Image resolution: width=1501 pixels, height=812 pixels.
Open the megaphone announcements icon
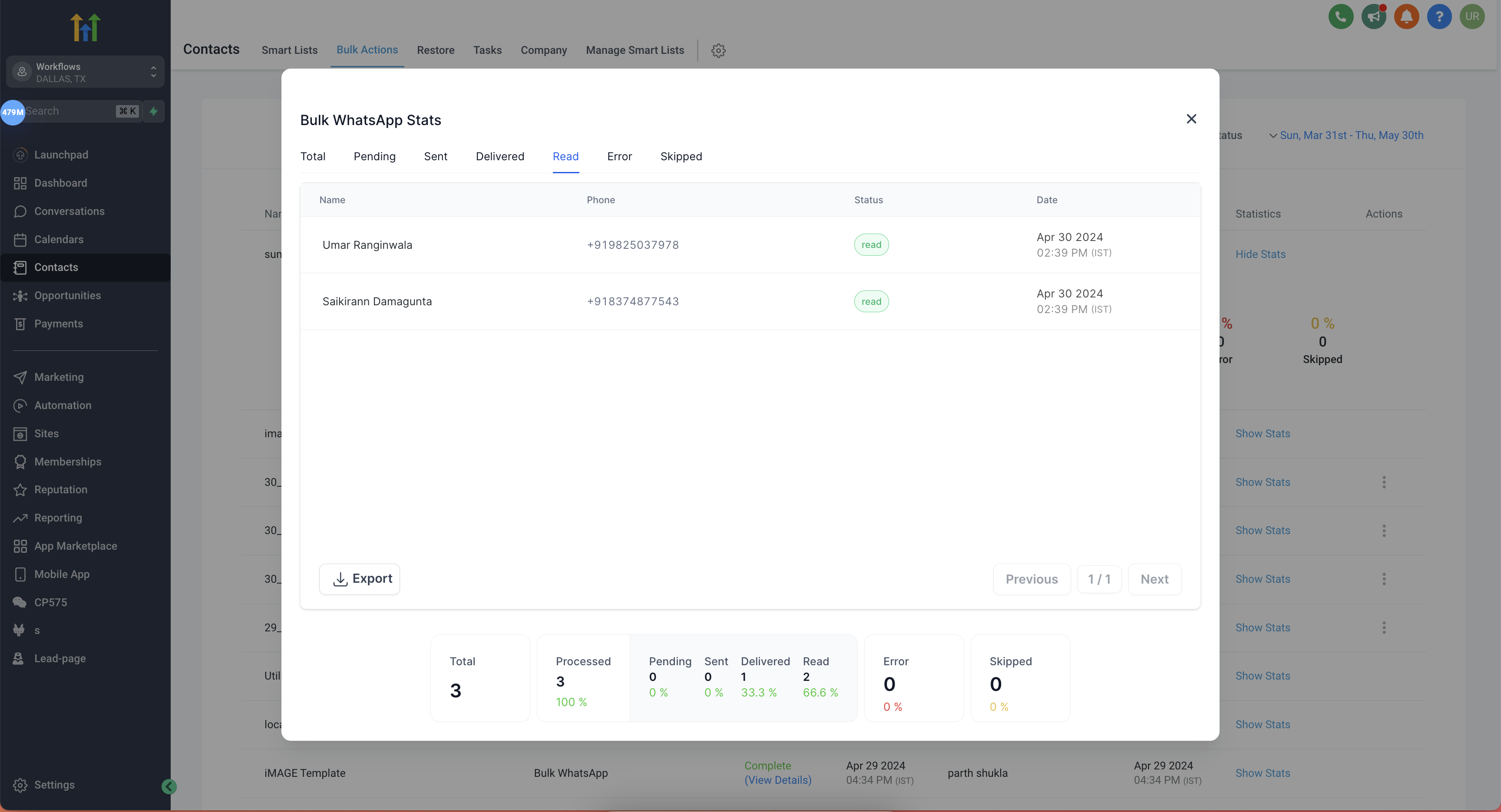[x=1373, y=17]
